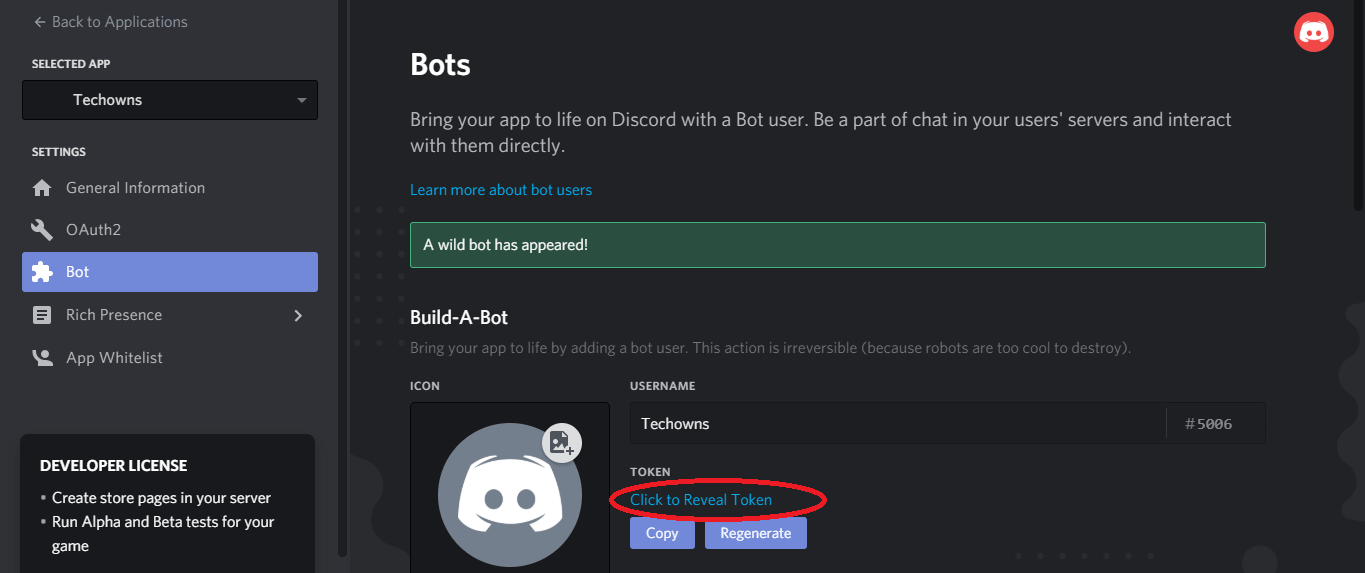Open Learn more about bot users link
The image size is (1365, 573).
[501, 190]
